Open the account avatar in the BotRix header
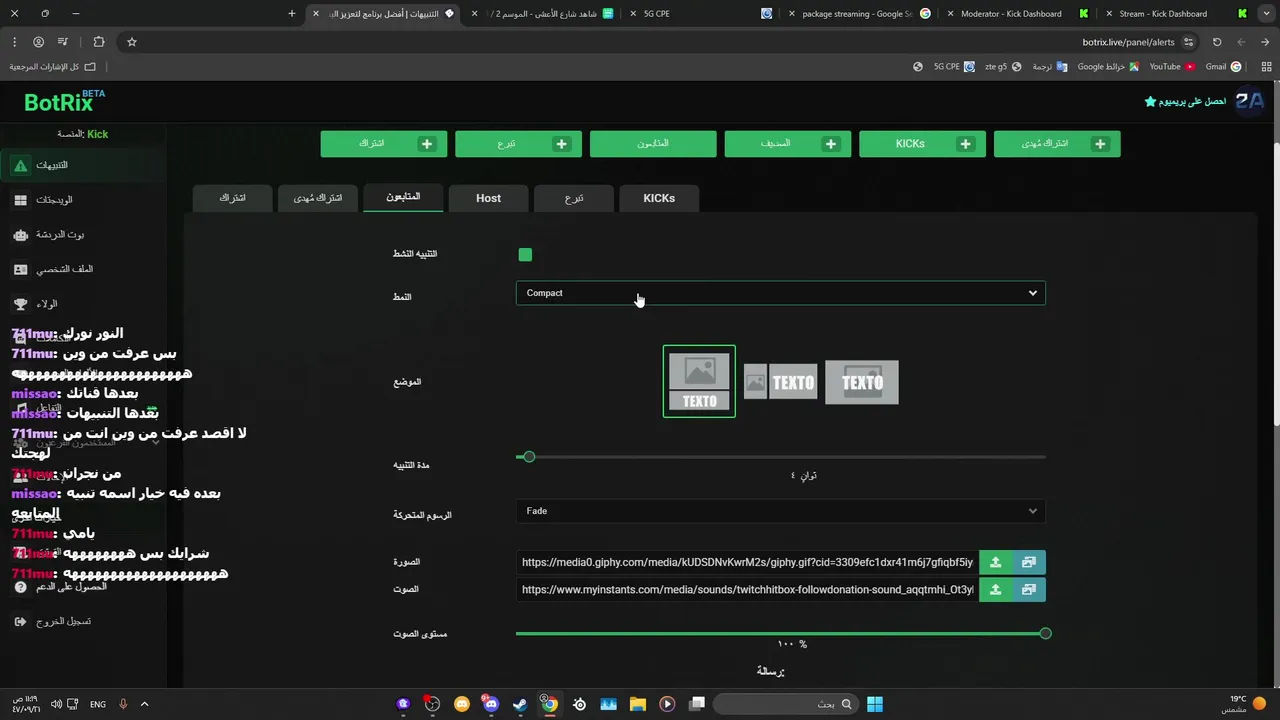This screenshot has height=720, width=1280. point(1250,101)
